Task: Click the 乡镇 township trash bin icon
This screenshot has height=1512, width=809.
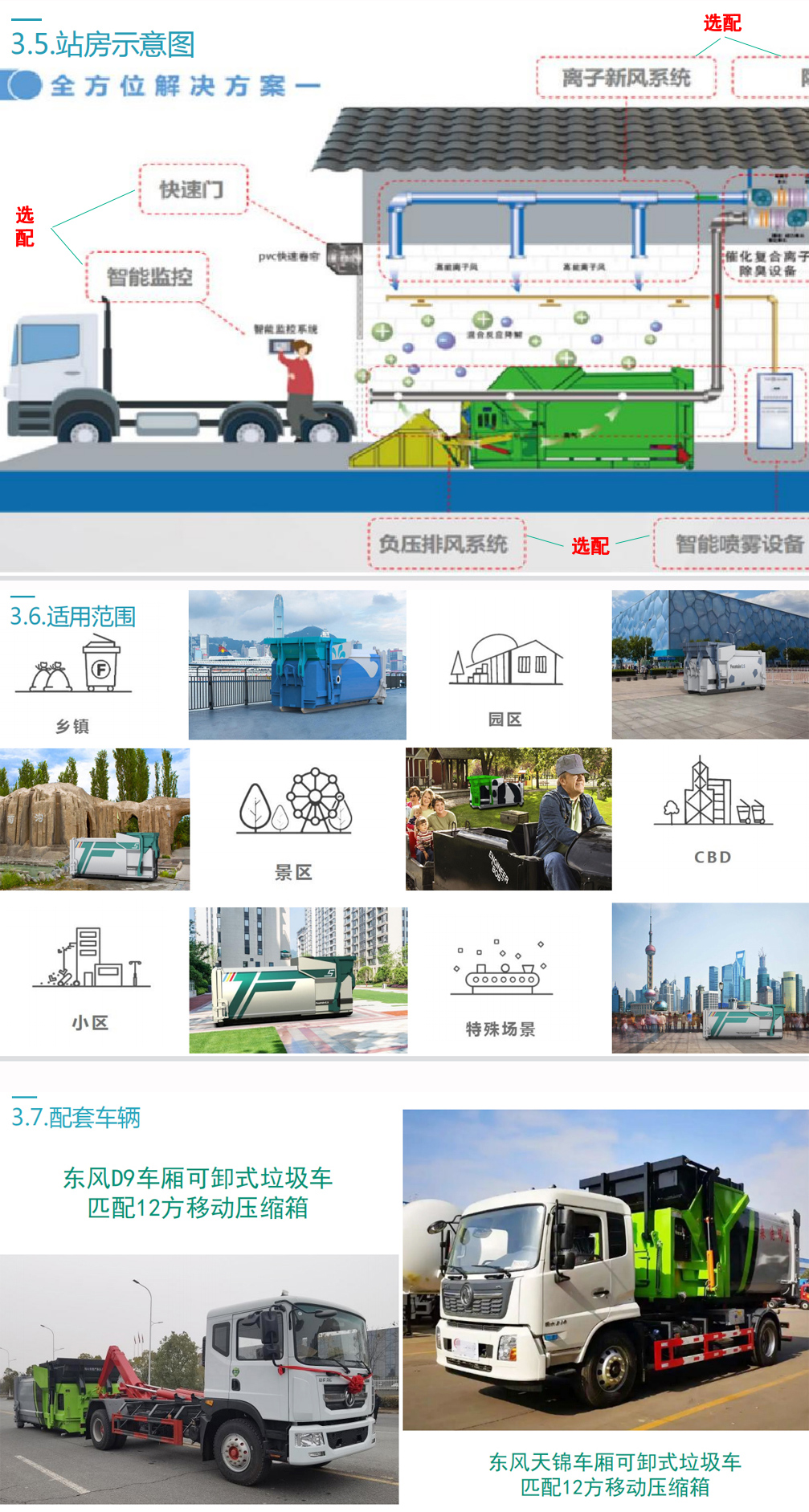Action: coord(75,664)
